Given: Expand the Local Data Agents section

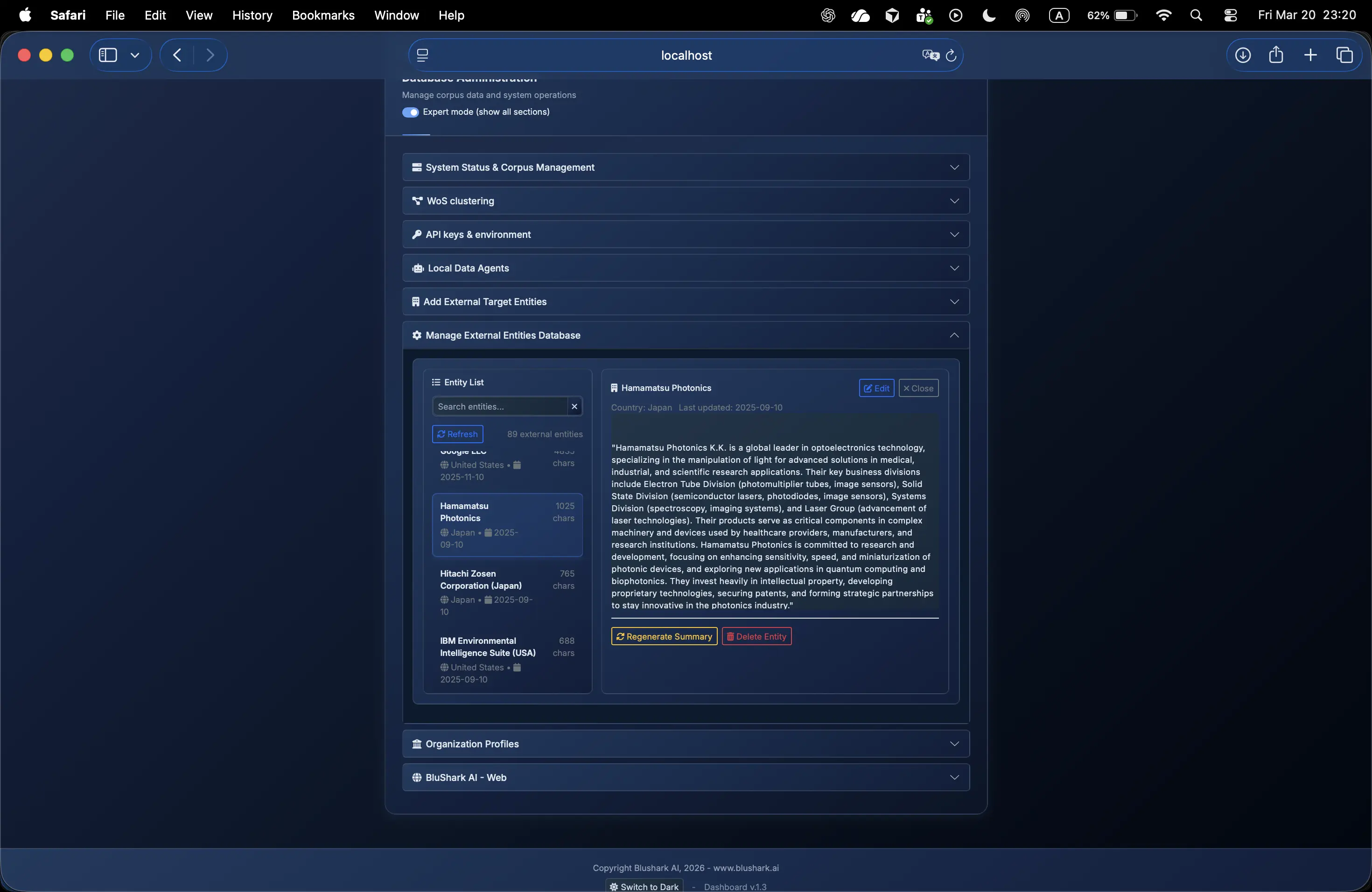Looking at the screenshot, I should (x=686, y=268).
